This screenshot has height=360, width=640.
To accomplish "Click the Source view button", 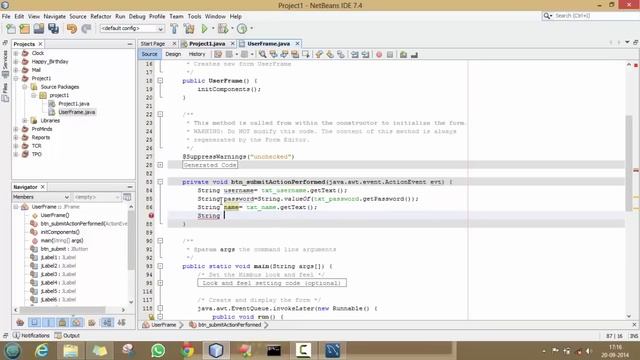I will pos(149,54).
